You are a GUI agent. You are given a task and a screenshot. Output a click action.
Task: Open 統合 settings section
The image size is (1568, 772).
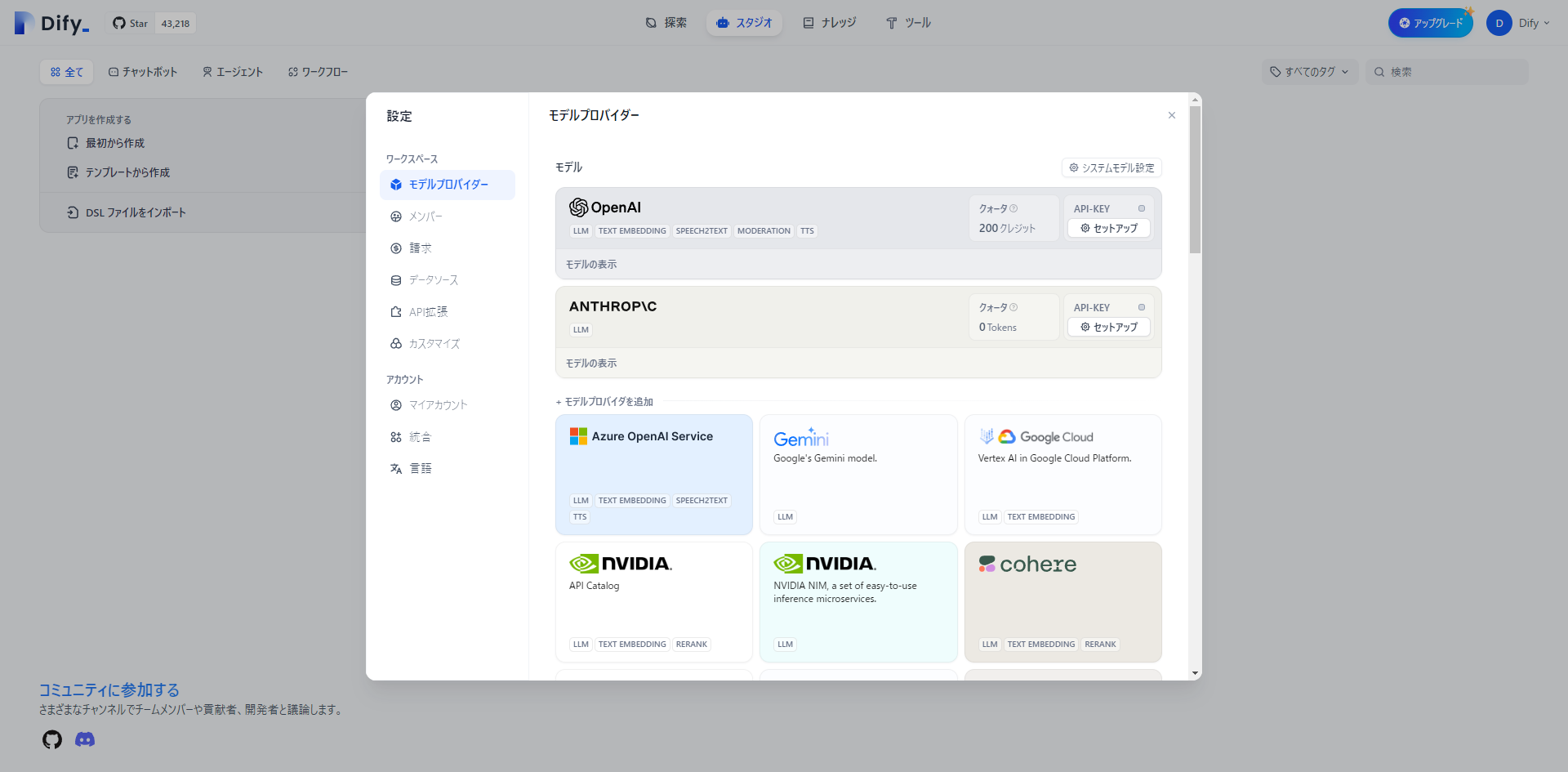point(448,437)
